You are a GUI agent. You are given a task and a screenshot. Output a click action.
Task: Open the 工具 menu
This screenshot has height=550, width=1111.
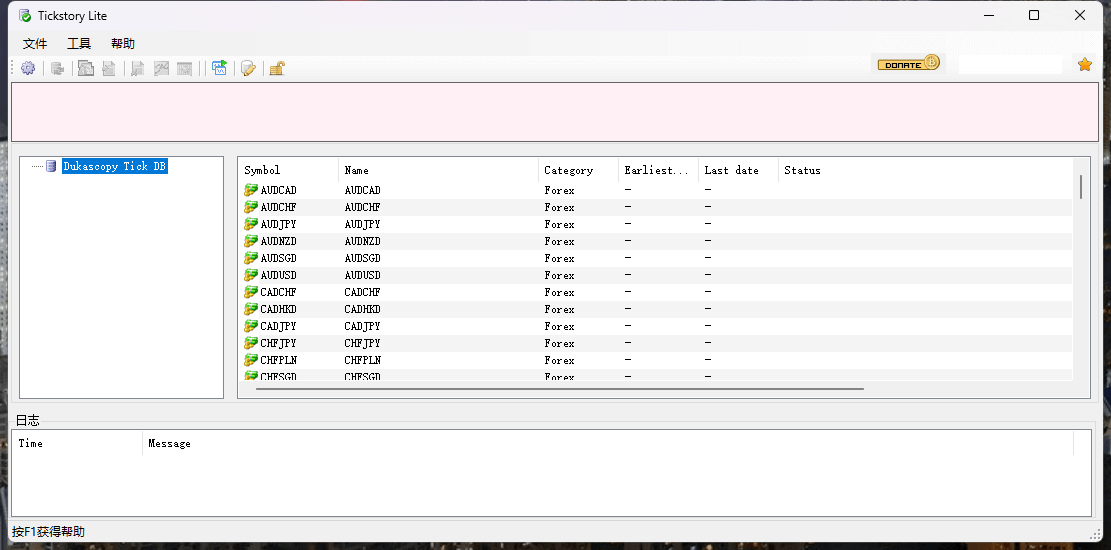pyautogui.click(x=79, y=44)
